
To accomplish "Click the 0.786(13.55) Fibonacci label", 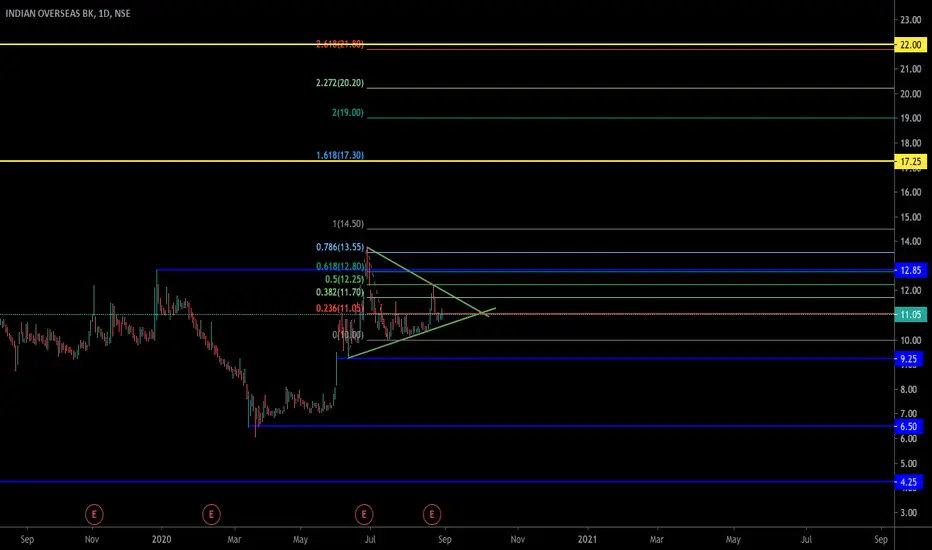I will pos(340,247).
